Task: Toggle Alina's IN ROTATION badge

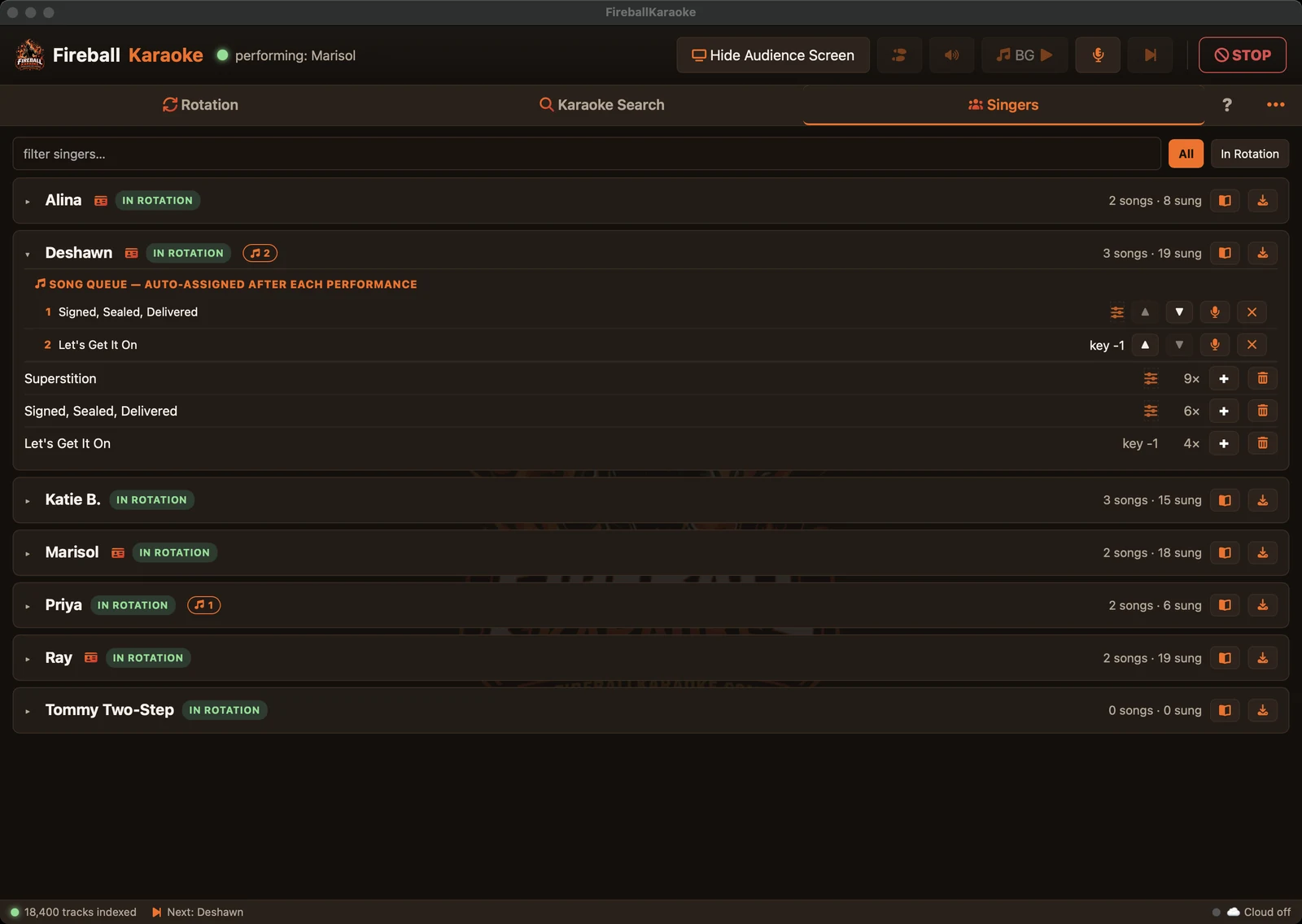Action: click(x=158, y=200)
